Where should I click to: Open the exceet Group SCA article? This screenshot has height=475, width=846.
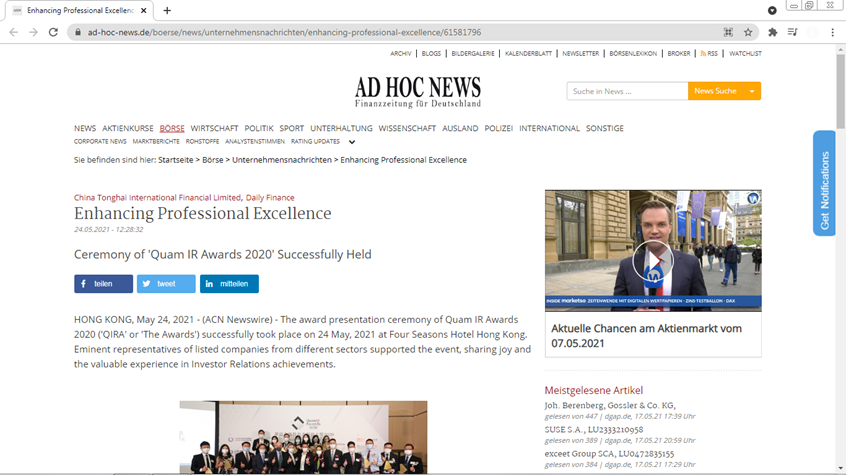pos(609,454)
